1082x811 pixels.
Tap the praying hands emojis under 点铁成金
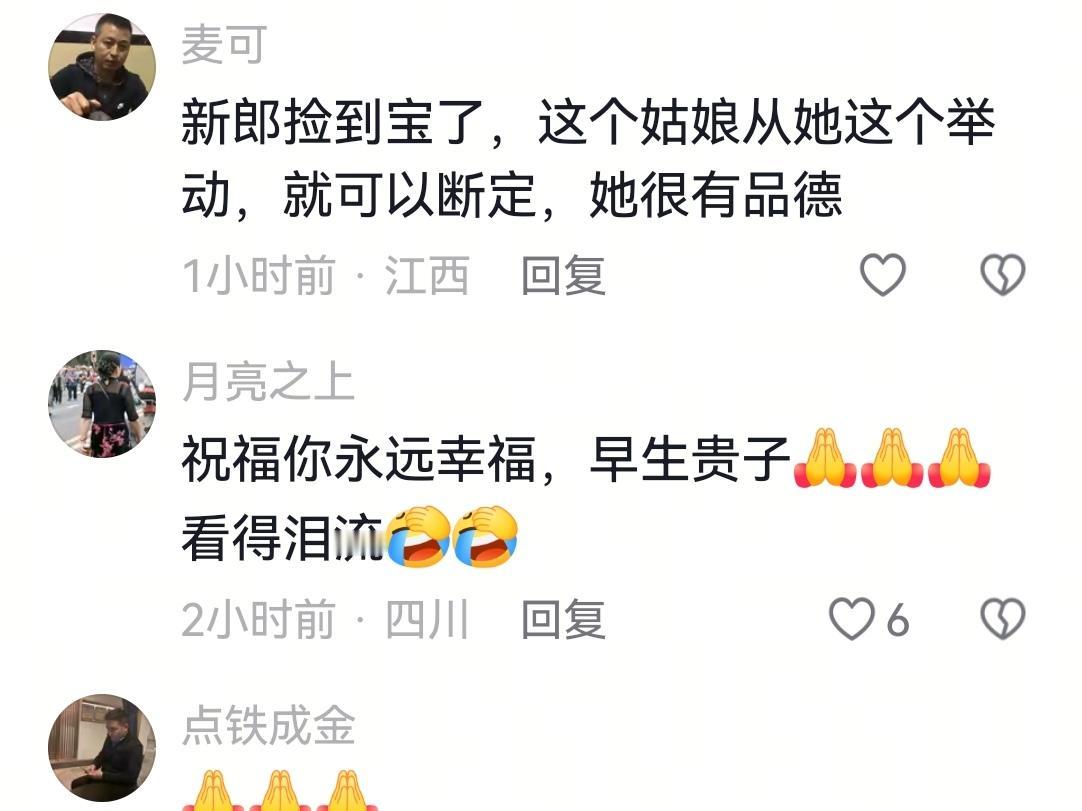click(x=280, y=790)
